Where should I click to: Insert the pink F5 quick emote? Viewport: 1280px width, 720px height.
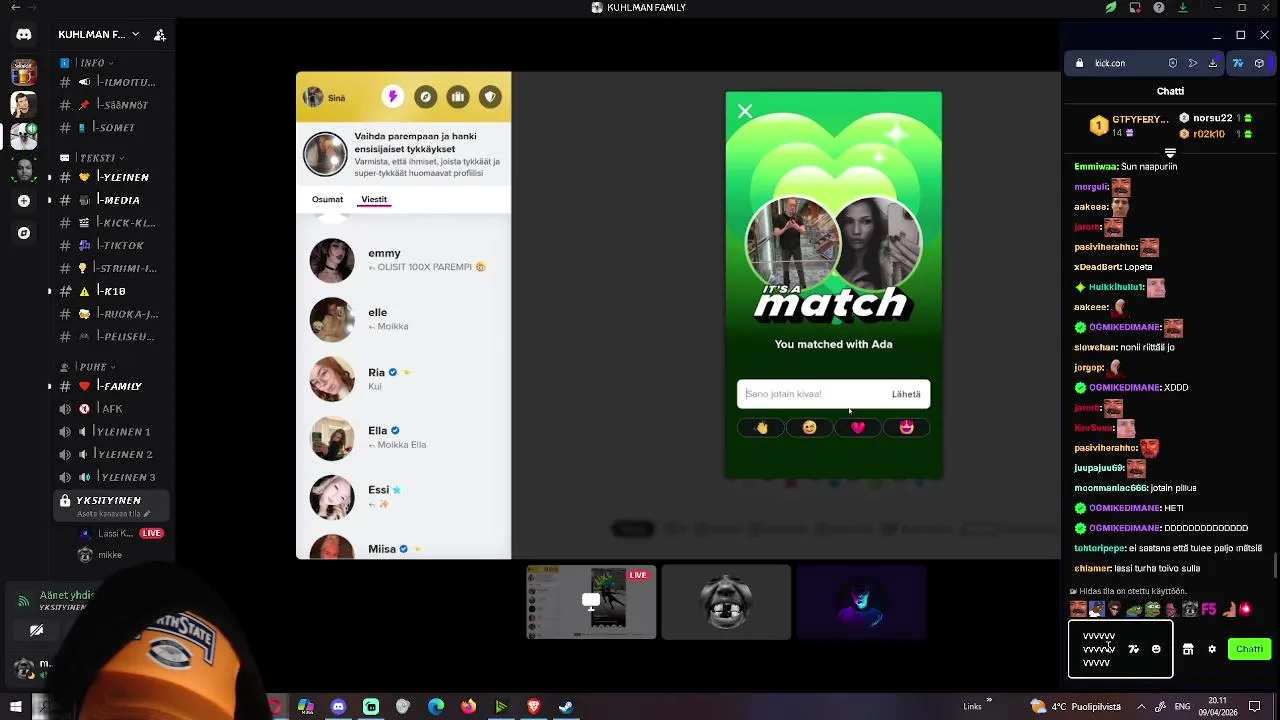pos(1209,608)
